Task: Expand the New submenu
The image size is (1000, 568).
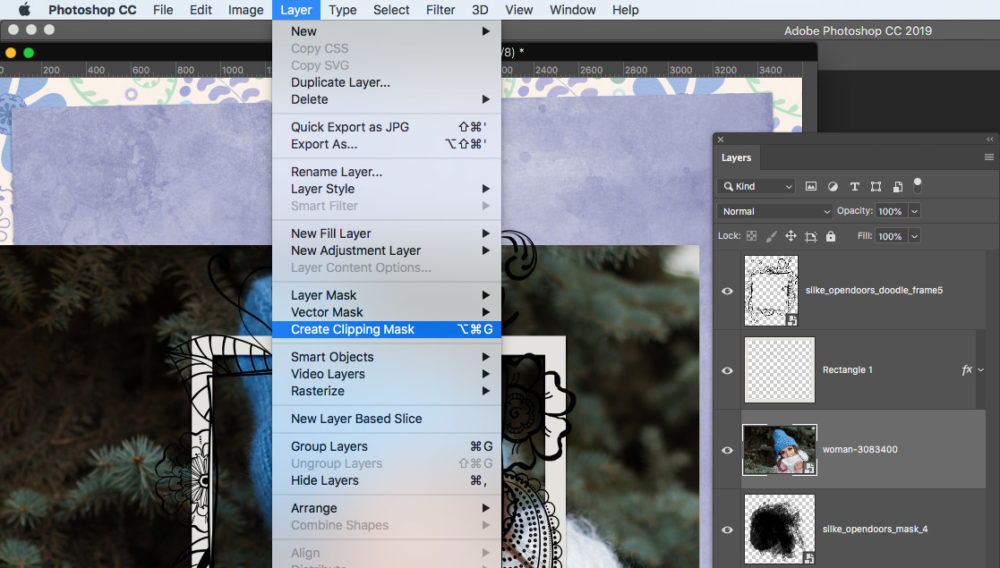Action: (386, 31)
